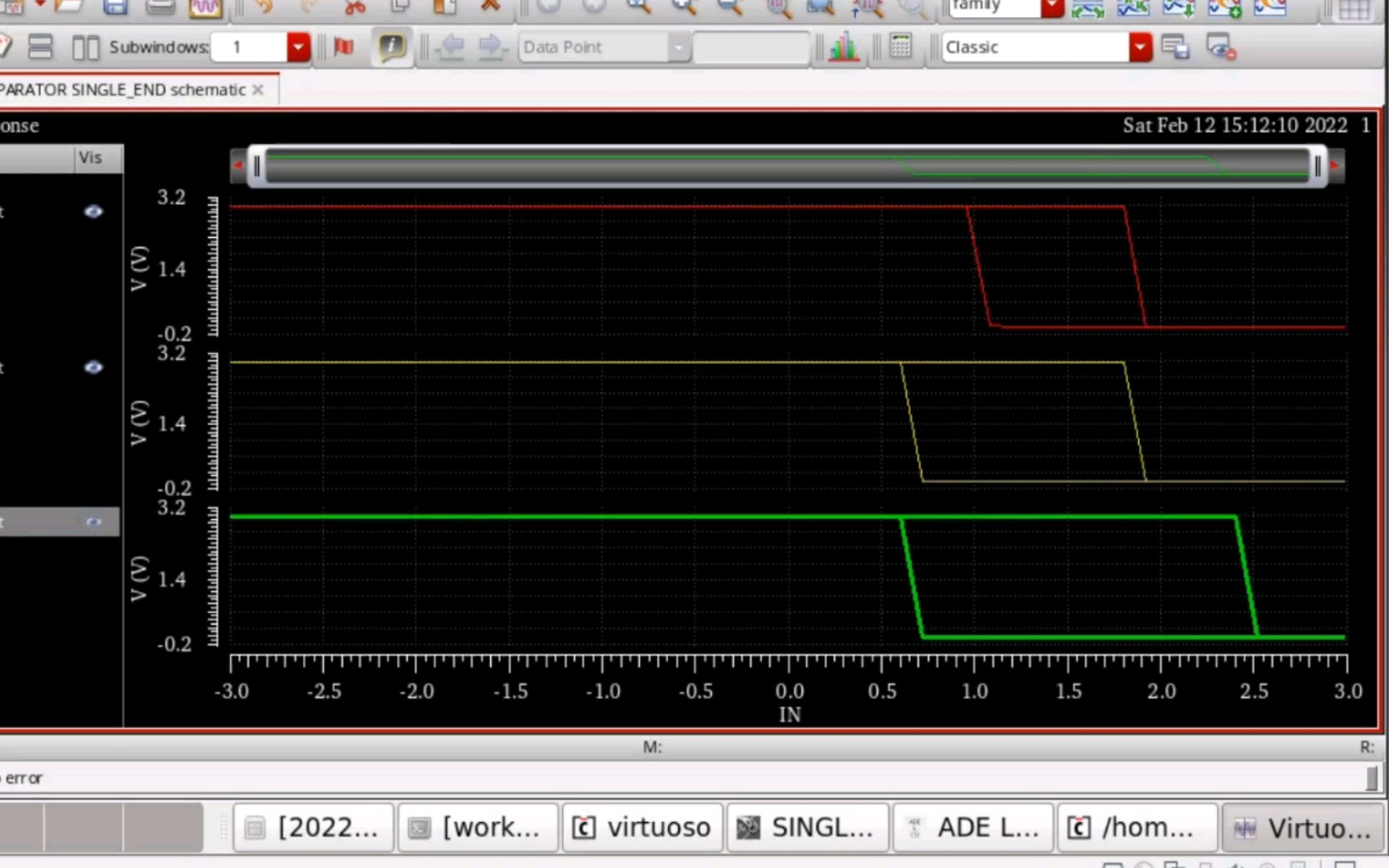Click the Cut scissors icon

354,6
